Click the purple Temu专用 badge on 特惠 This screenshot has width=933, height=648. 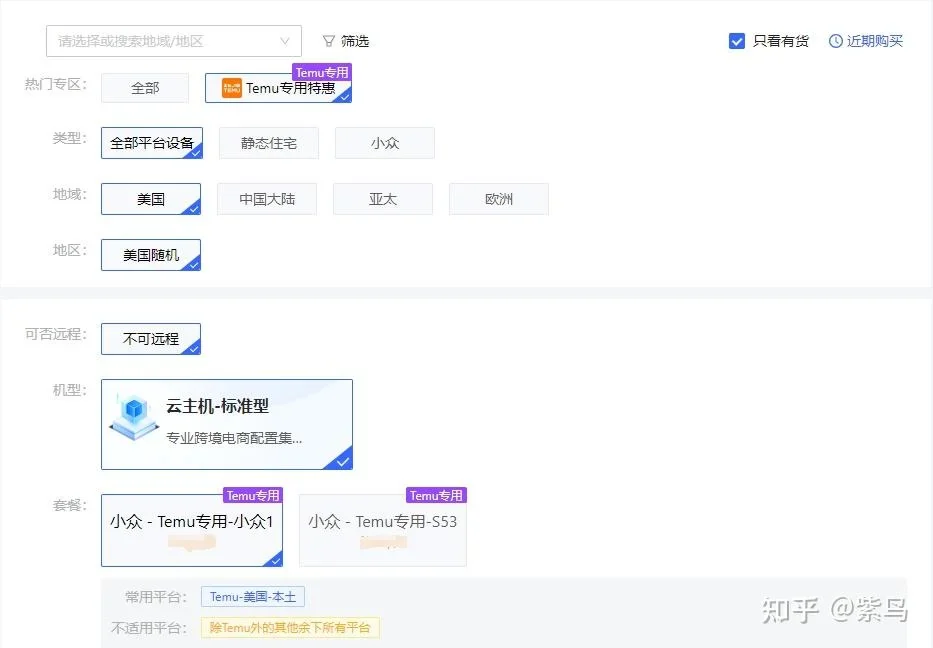322,73
